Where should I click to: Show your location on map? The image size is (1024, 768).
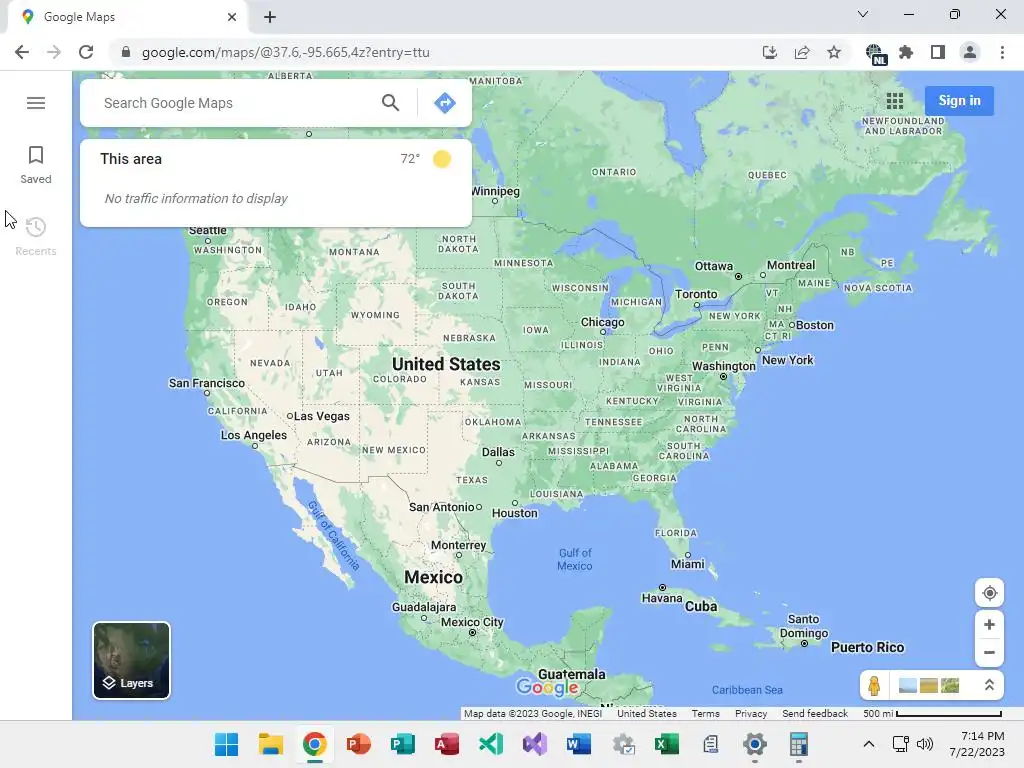989,593
